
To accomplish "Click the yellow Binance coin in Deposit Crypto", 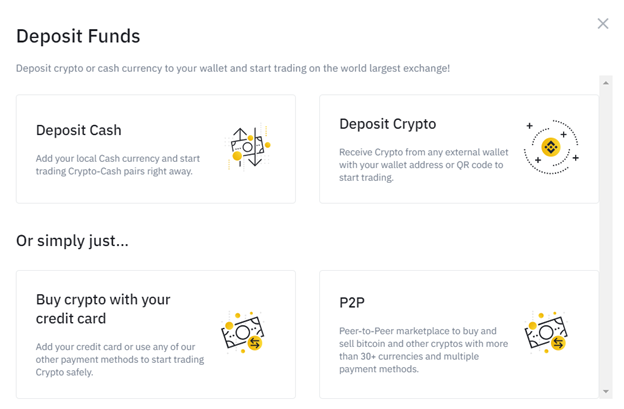I will 551,147.
